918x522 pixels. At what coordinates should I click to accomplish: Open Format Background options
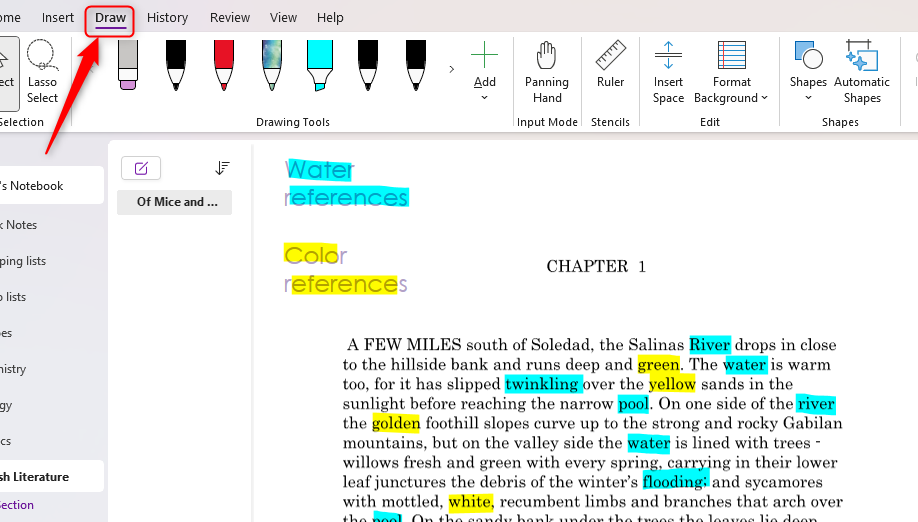(731, 73)
